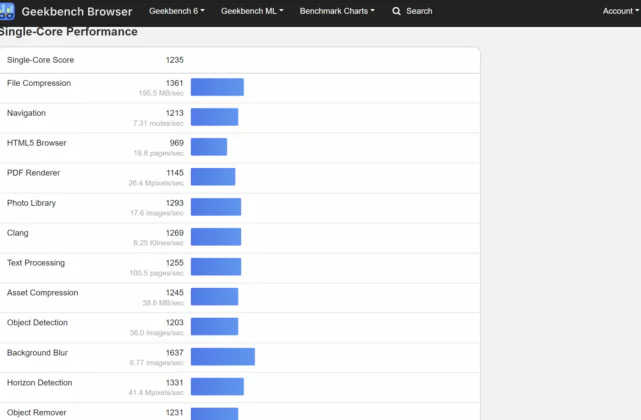The image size is (641, 420).
Task: Click the Object Detection score 1203
Action: point(175,323)
